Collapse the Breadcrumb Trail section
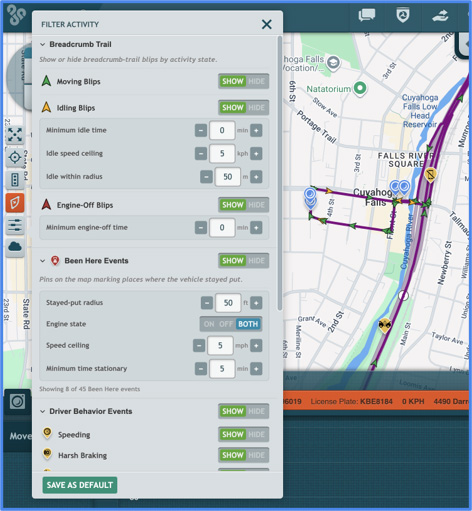472x511 pixels. (x=43, y=44)
